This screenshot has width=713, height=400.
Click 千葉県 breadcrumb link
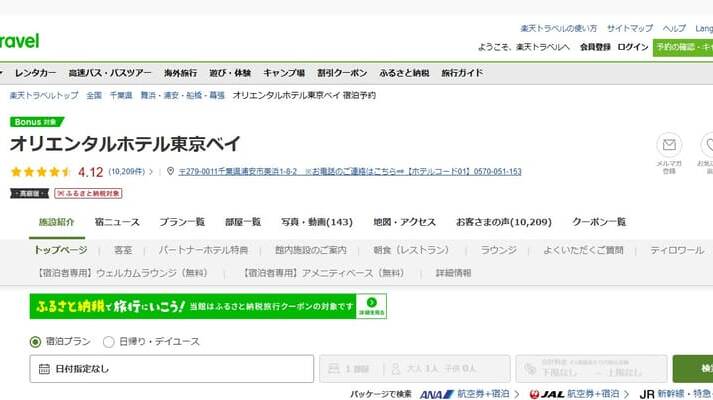point(121,95)
